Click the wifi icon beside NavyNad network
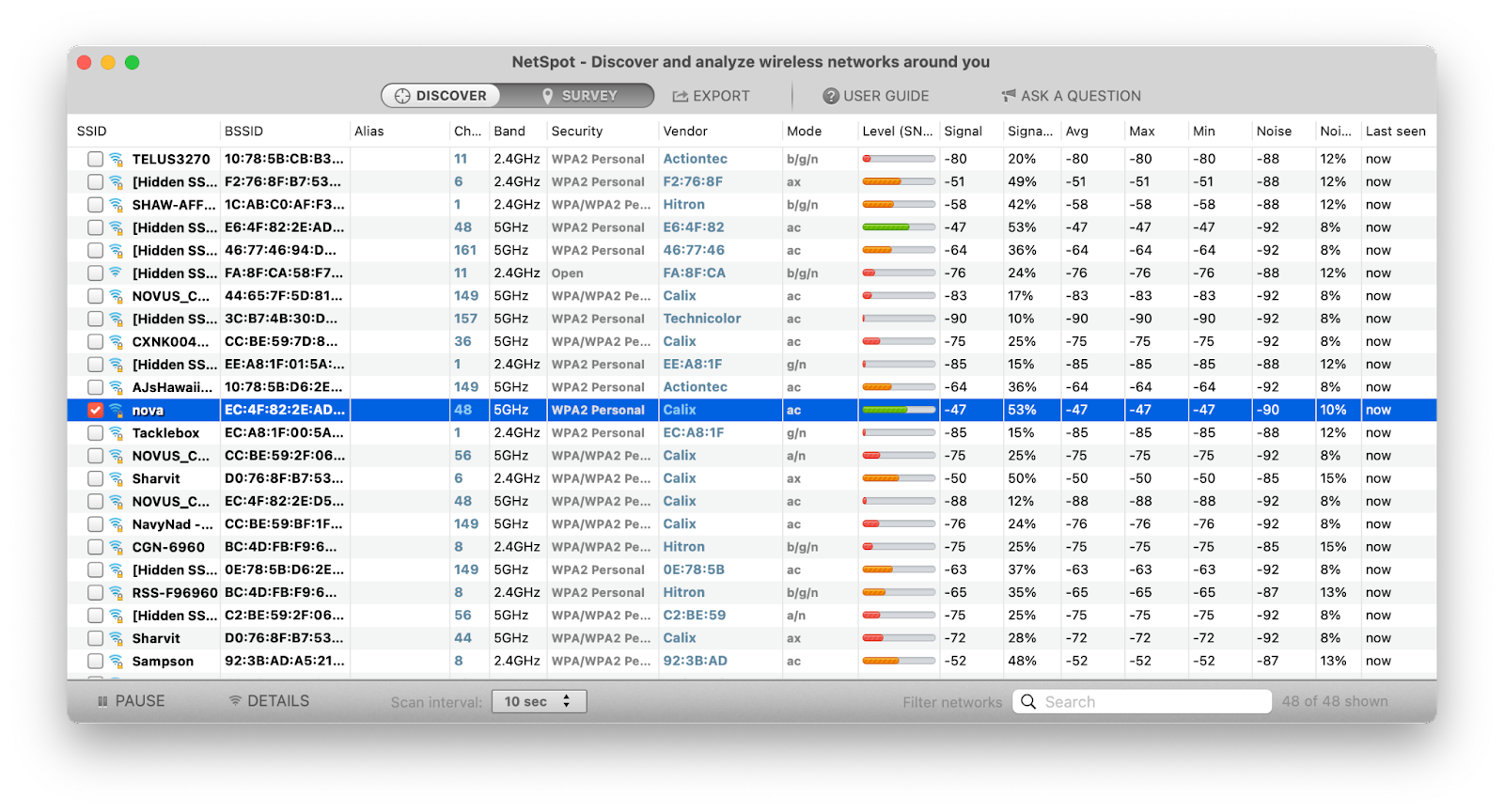Image resolution: width=1504 pixels, height=812 pixels. (116, 524)
